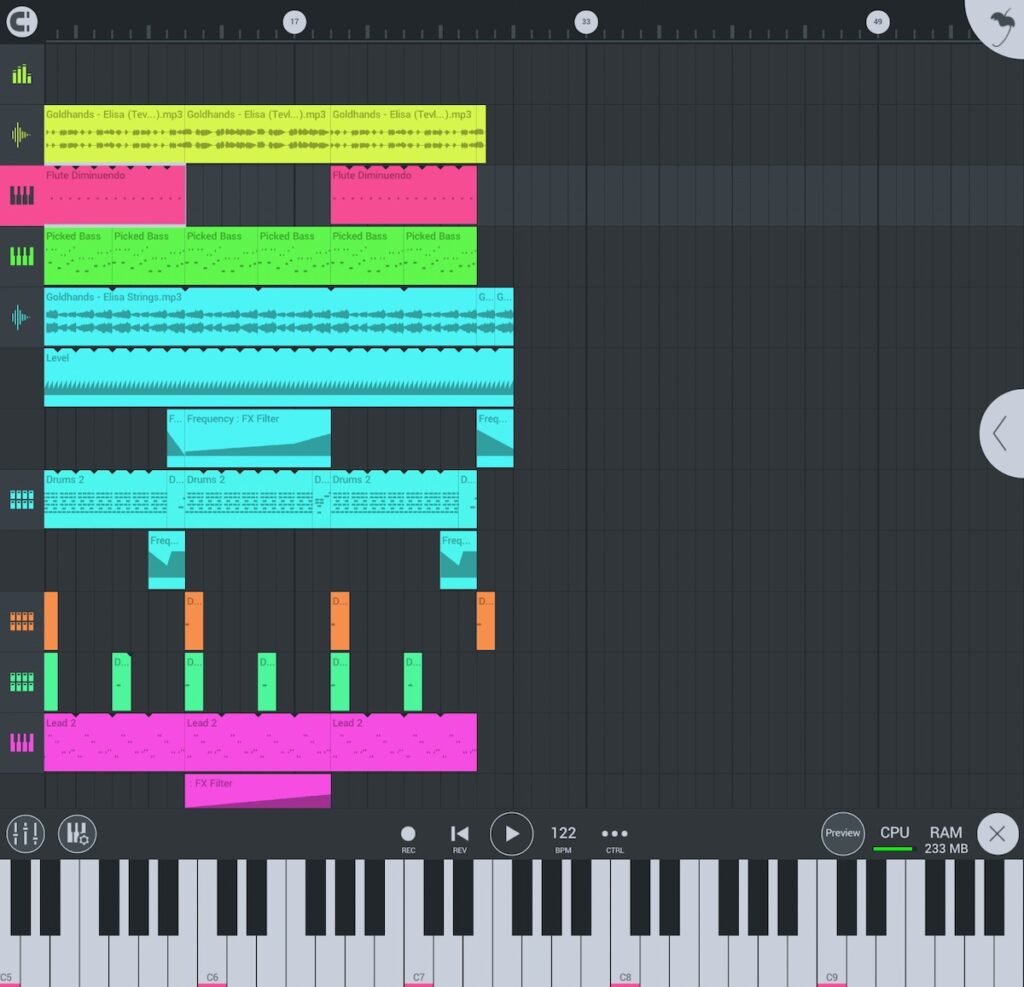1024x987 pixels.
Task: Select the cyan Drums 2 step sequencer icon
Action: click(21, 499)
